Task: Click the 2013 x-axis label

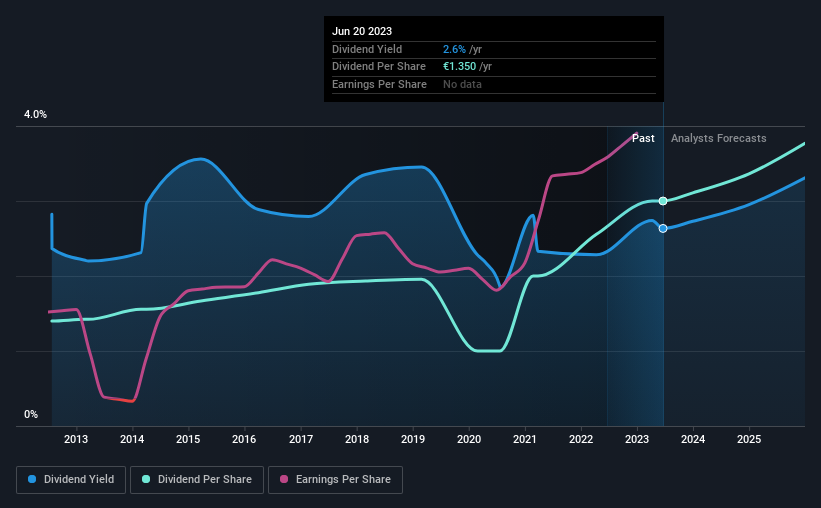Action: pyautogui.click(x=76, y=439)
